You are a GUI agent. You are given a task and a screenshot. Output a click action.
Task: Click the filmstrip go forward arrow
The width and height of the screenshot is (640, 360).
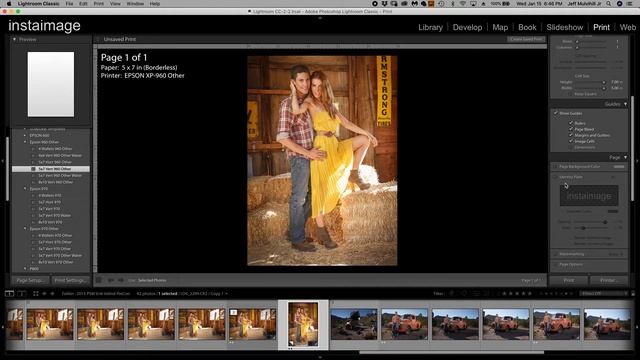pos(52,293)
